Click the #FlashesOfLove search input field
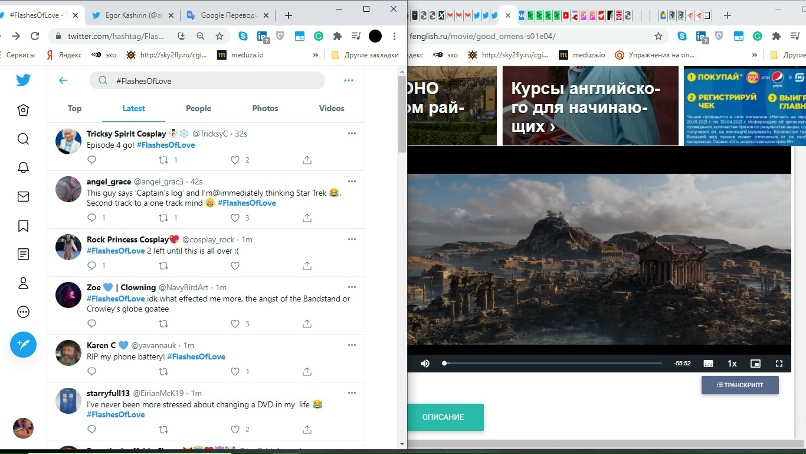Screen dimensions: 806x454 [210, 81]
